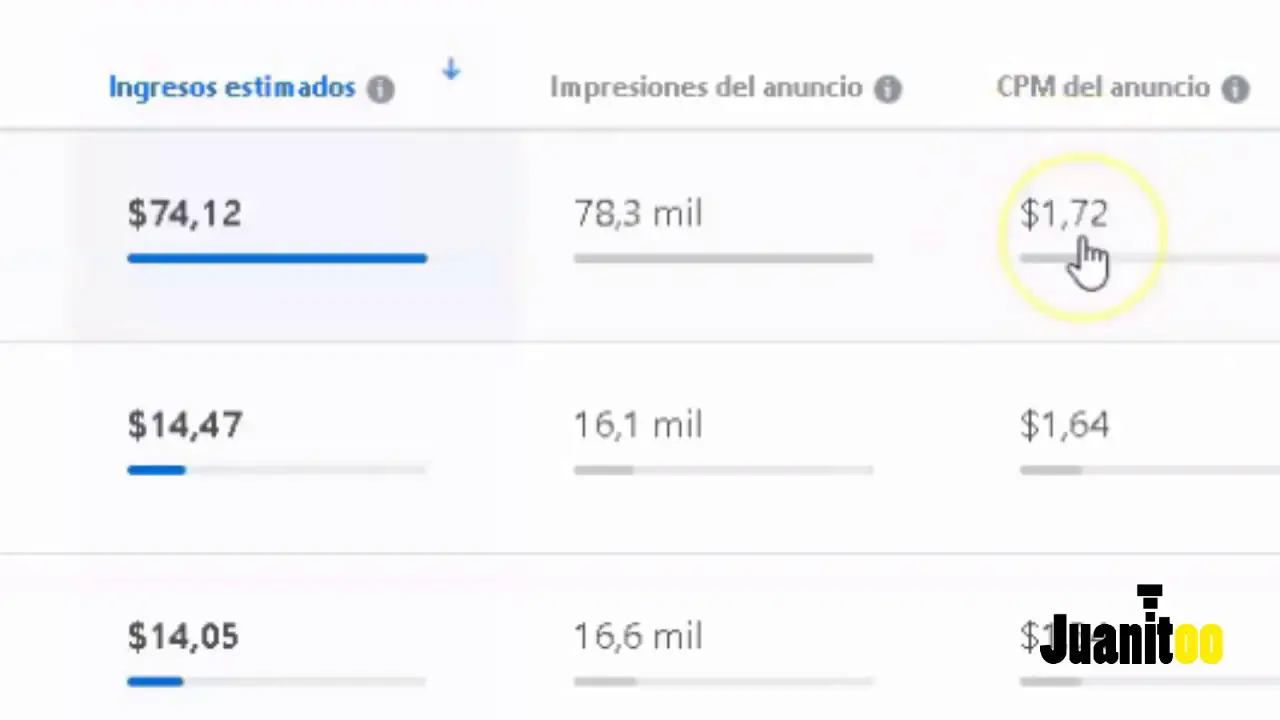Select the $14,47 revenue entry
This screenshot has height=720, width=1280.
point(184,425)
